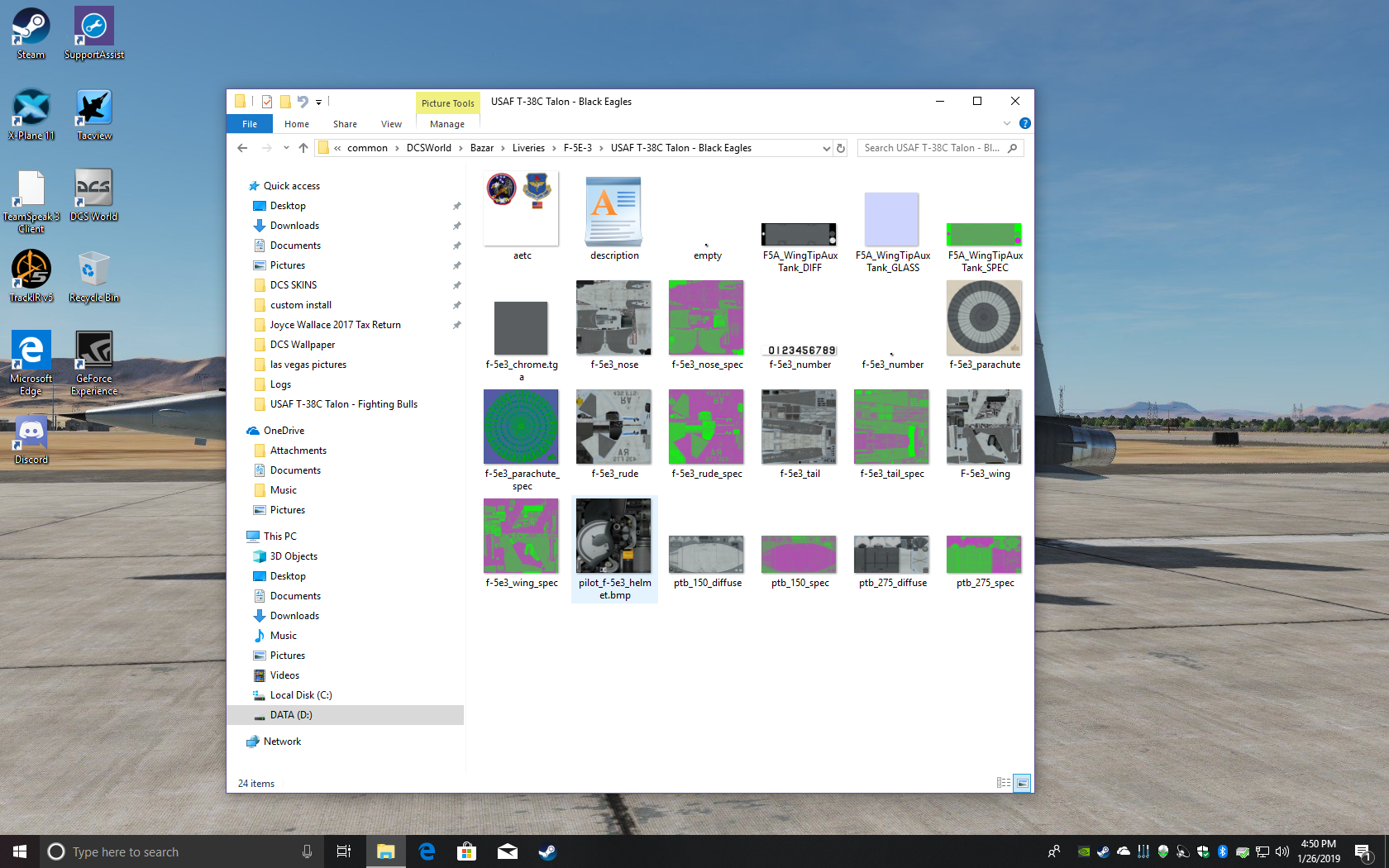Unpin DCS SKINS from Quick access

[x=456, y=285]
